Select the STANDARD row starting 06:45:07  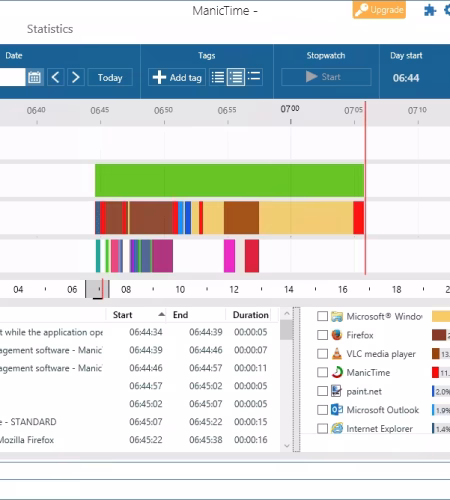(x=139, y=422)
